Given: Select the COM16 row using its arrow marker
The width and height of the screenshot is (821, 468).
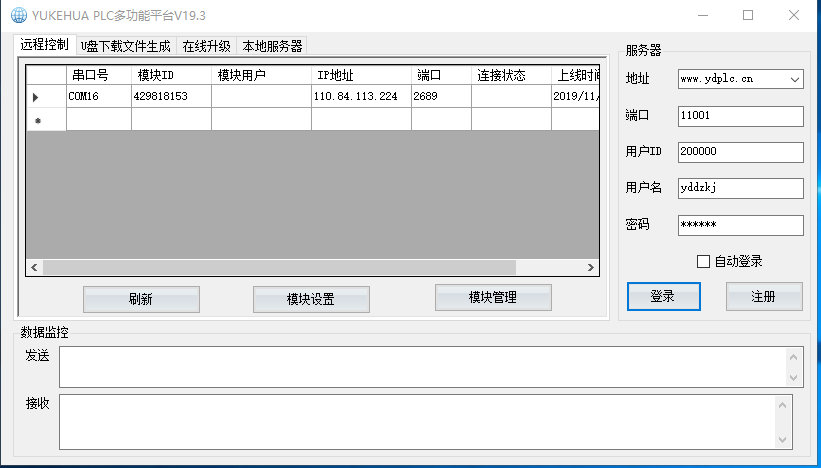Looking at the screenshot, I should (x=37, y=97).
